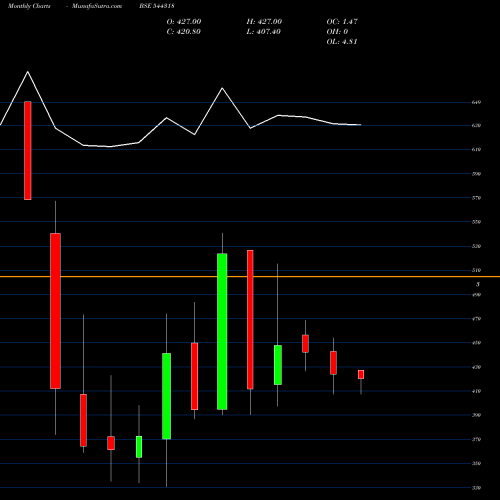The width and height of the screenshot is (500, 500).
Task: Select the "OH: 0" reading
Action: (337, 32)
